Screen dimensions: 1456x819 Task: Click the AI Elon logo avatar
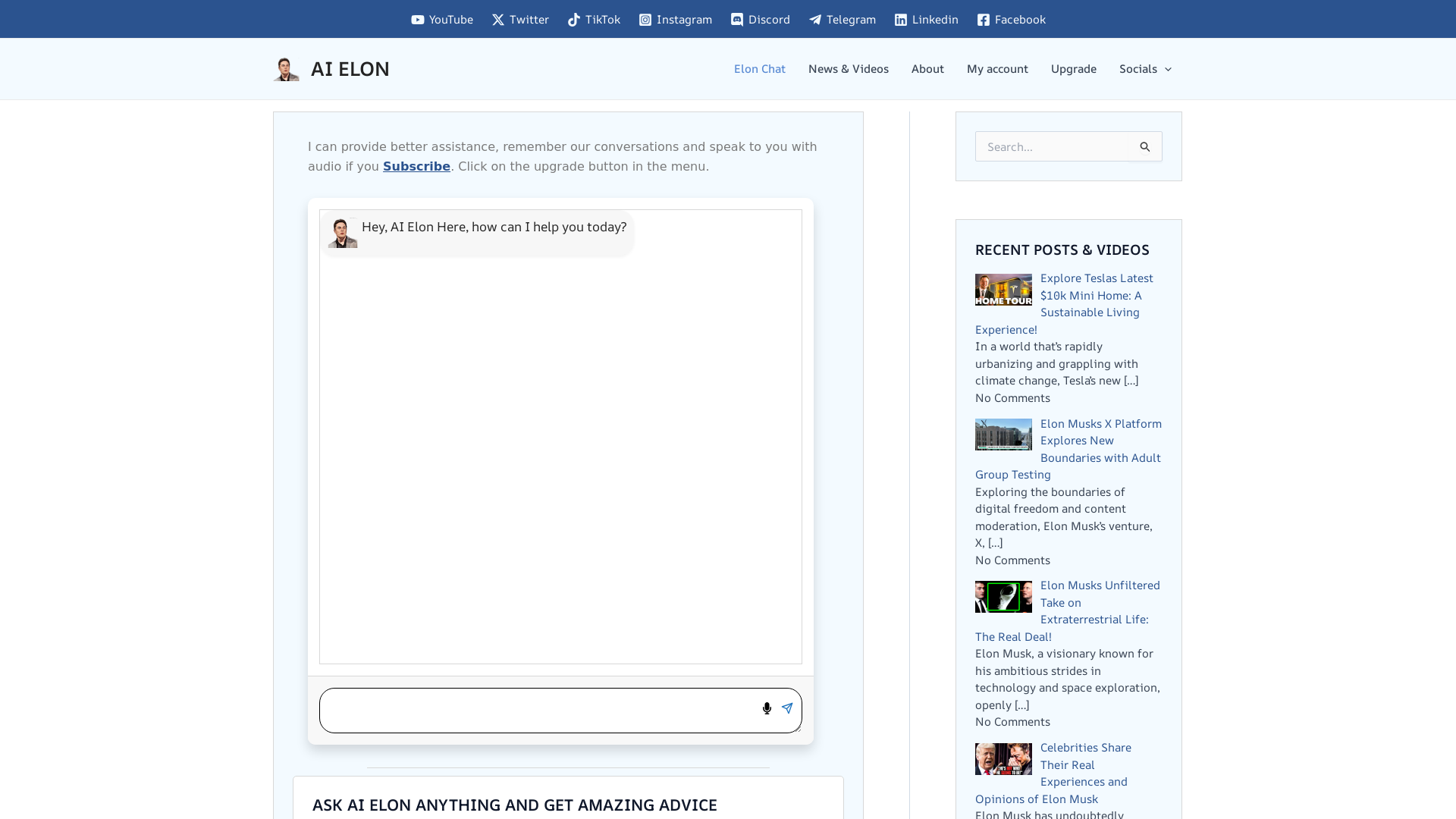click(x=287, y=69)
